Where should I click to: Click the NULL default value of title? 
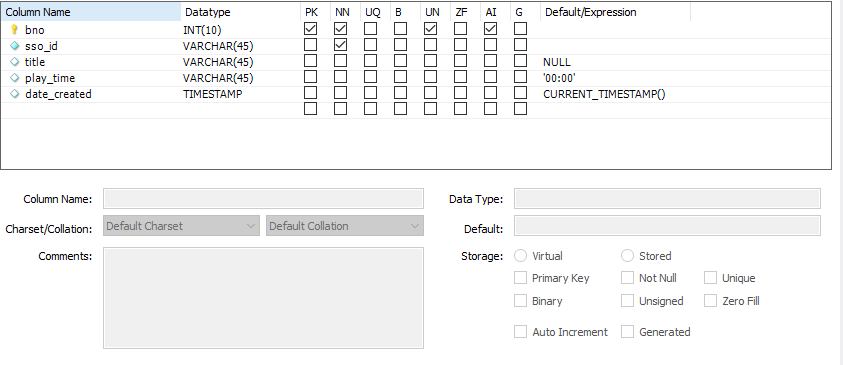point(557,62)
